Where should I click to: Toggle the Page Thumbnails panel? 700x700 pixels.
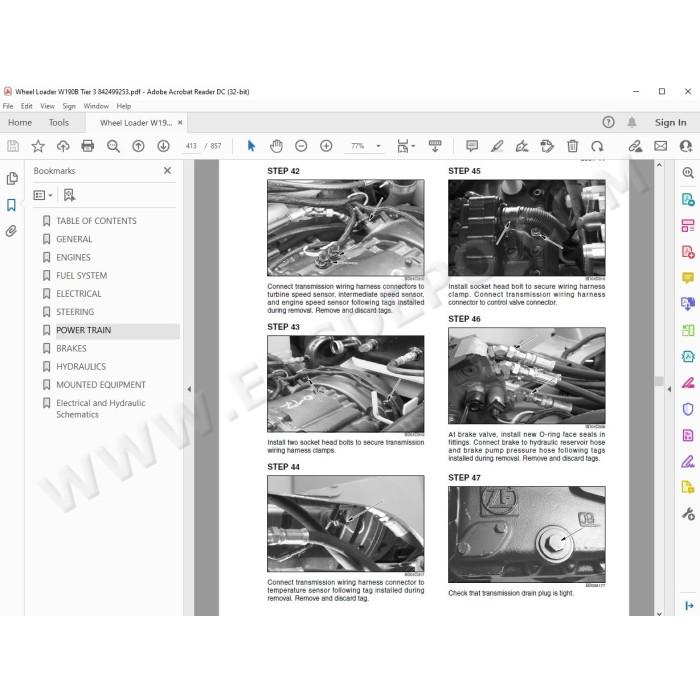[12, 179]
